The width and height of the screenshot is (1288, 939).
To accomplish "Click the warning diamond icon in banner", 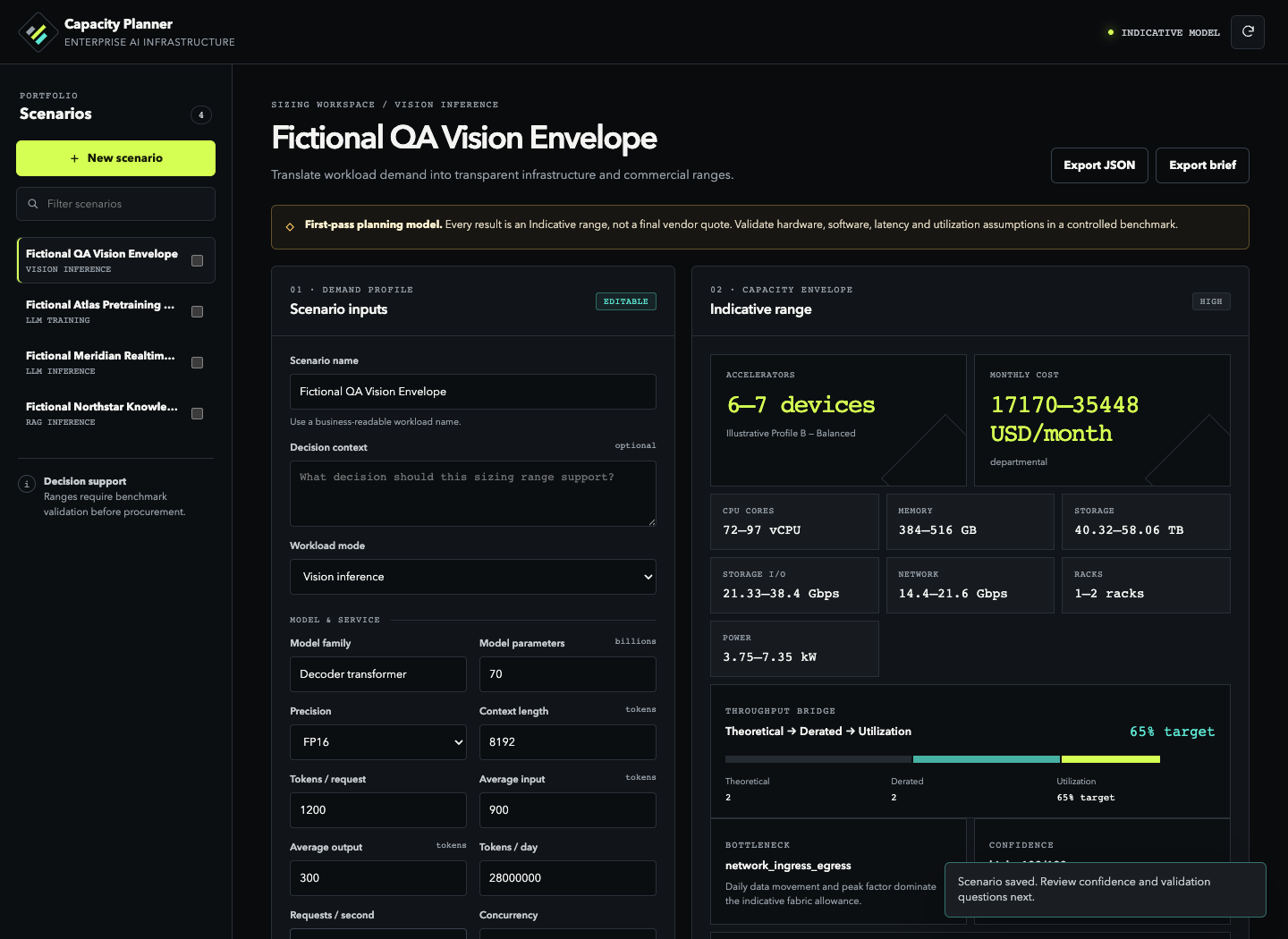I will (290, 226).
